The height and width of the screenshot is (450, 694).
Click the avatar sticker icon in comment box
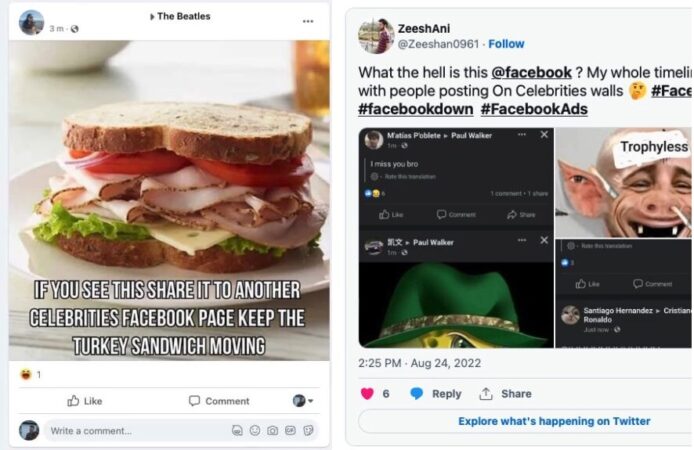click(237, 430)
